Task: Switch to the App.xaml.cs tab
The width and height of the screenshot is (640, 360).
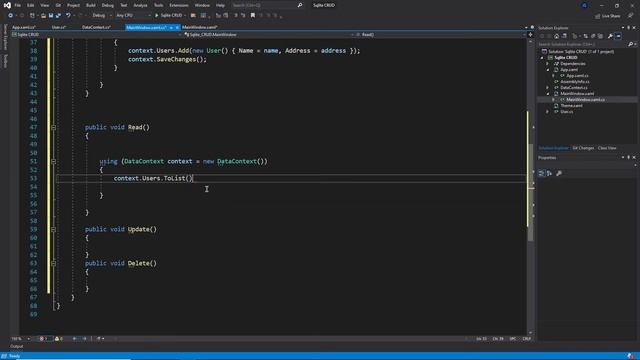Action: coord(24,27)
